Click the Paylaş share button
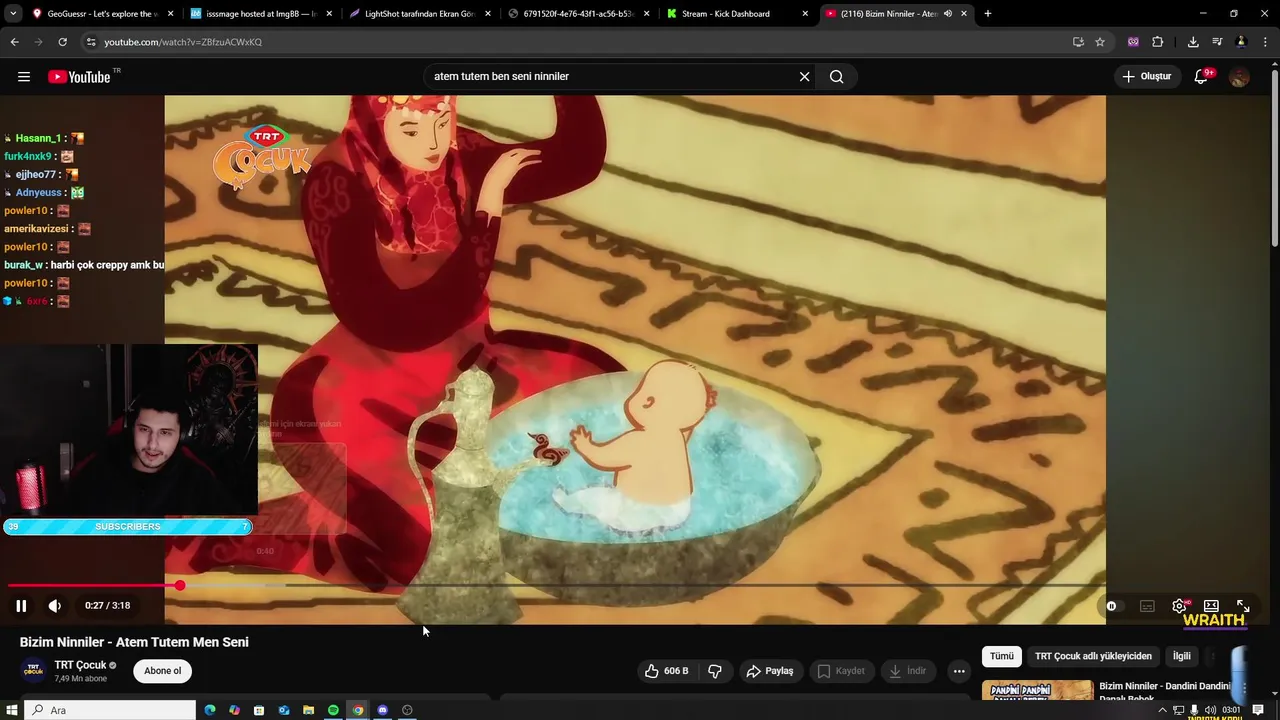1280x720 pixels. (770, 671)
